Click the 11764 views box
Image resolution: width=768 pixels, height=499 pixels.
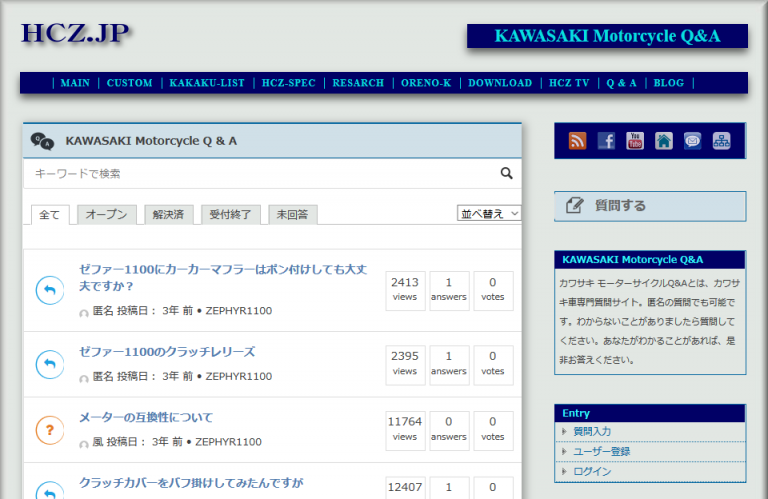(x=405, y=431)
